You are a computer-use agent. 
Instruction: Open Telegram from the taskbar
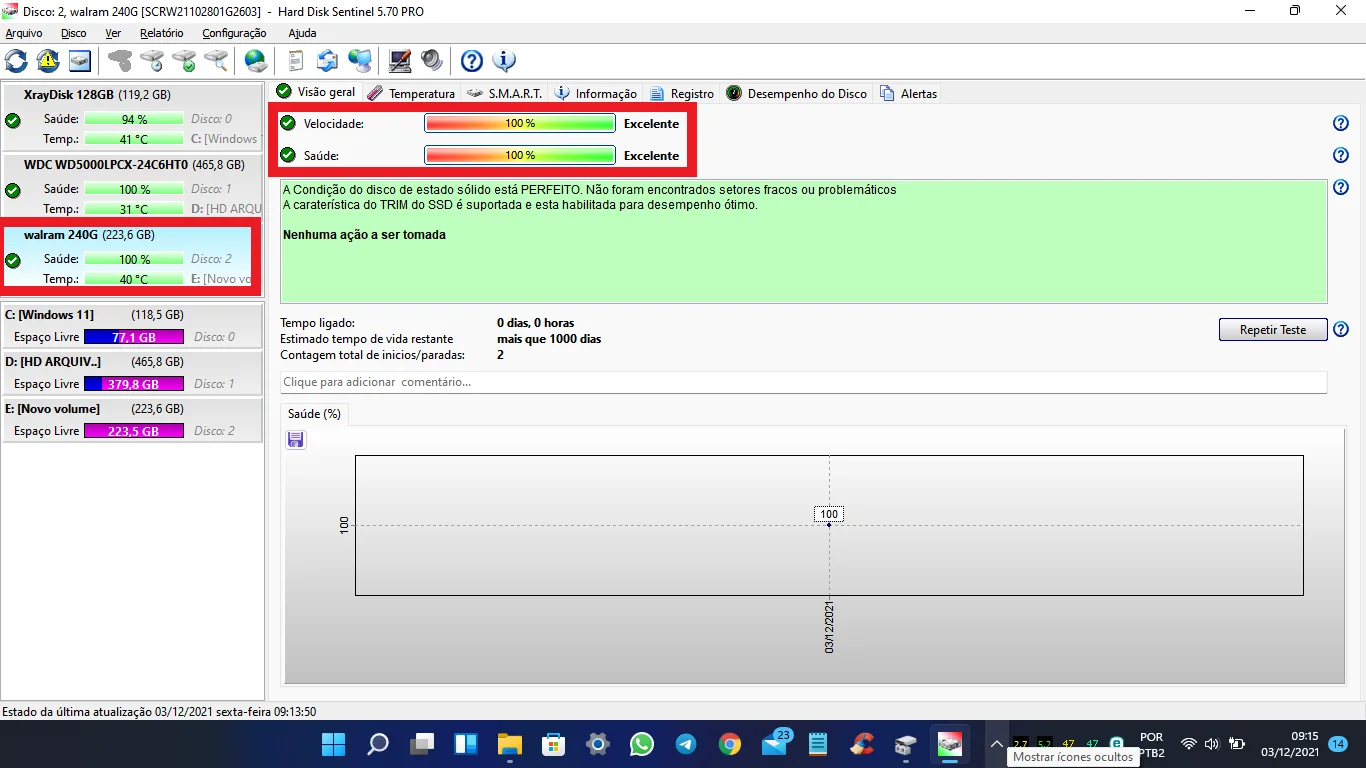click(686, 744)
